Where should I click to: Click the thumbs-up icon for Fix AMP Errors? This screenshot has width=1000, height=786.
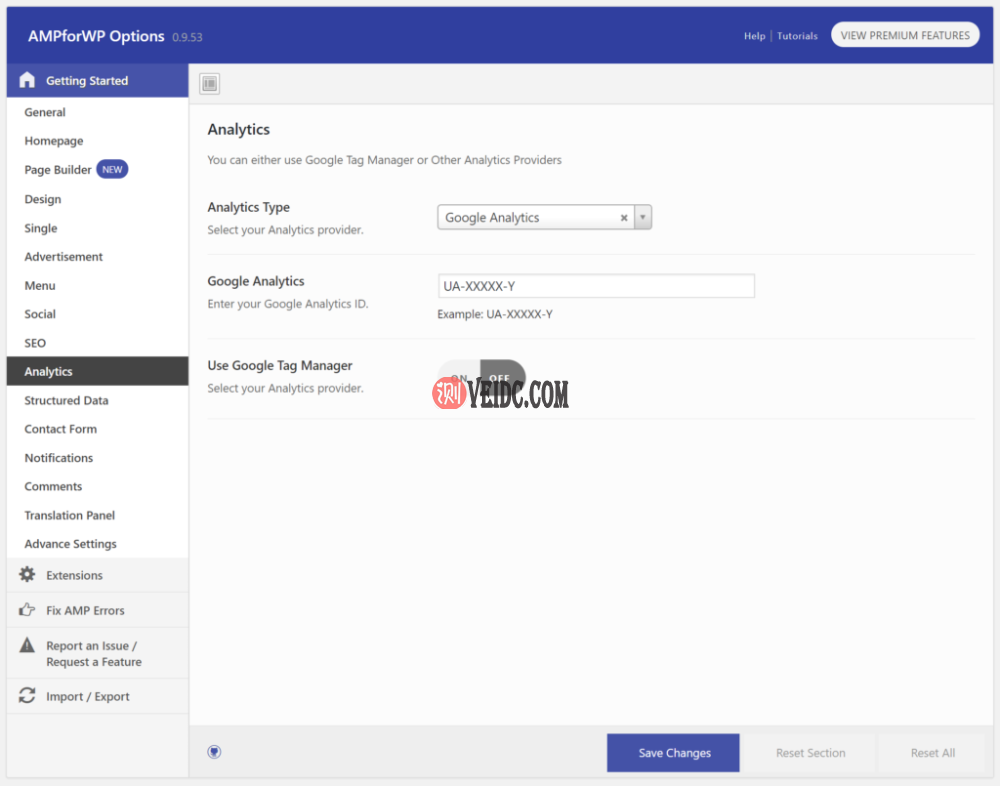tap(27, 610)
